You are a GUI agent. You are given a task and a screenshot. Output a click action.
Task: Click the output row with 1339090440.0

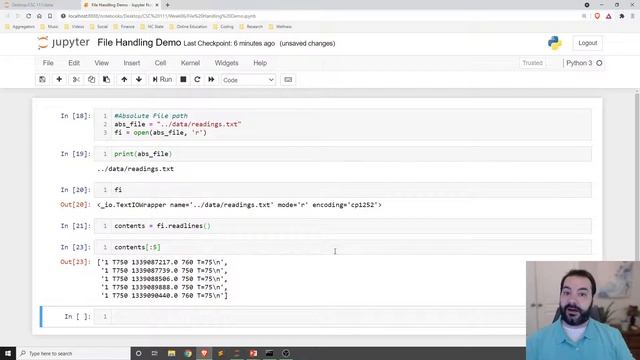(x=164, y=296)
